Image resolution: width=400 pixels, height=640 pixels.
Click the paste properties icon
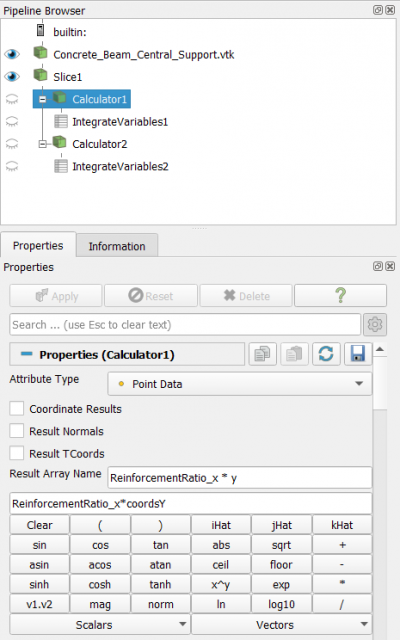click(294, 354)
